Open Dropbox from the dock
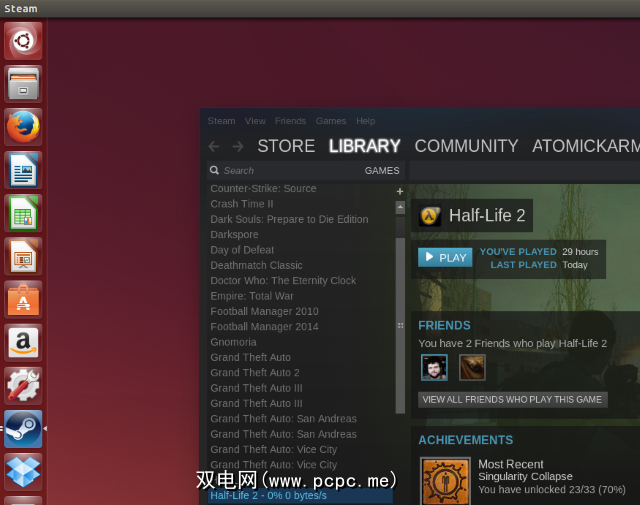 pyautogui.click(x=23, y=472)
